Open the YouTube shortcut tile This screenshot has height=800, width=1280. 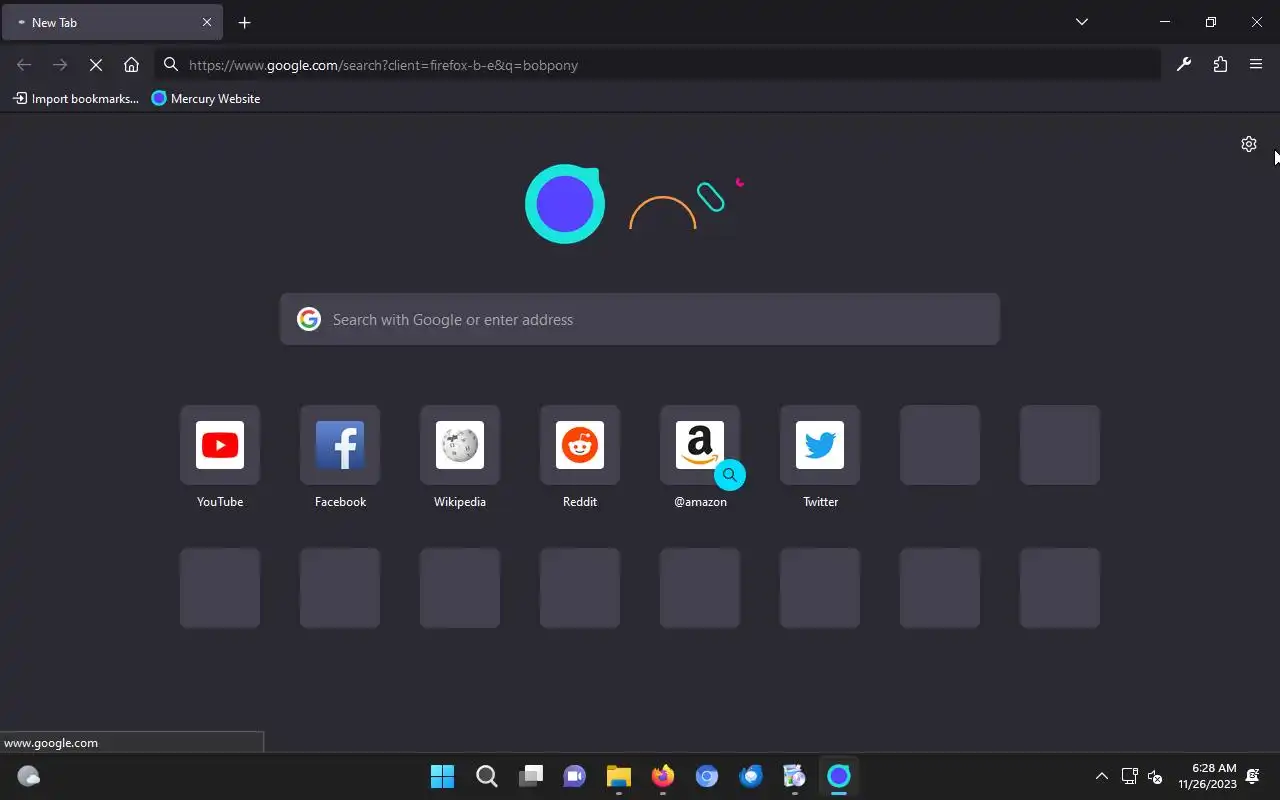(x=220, y=445)
